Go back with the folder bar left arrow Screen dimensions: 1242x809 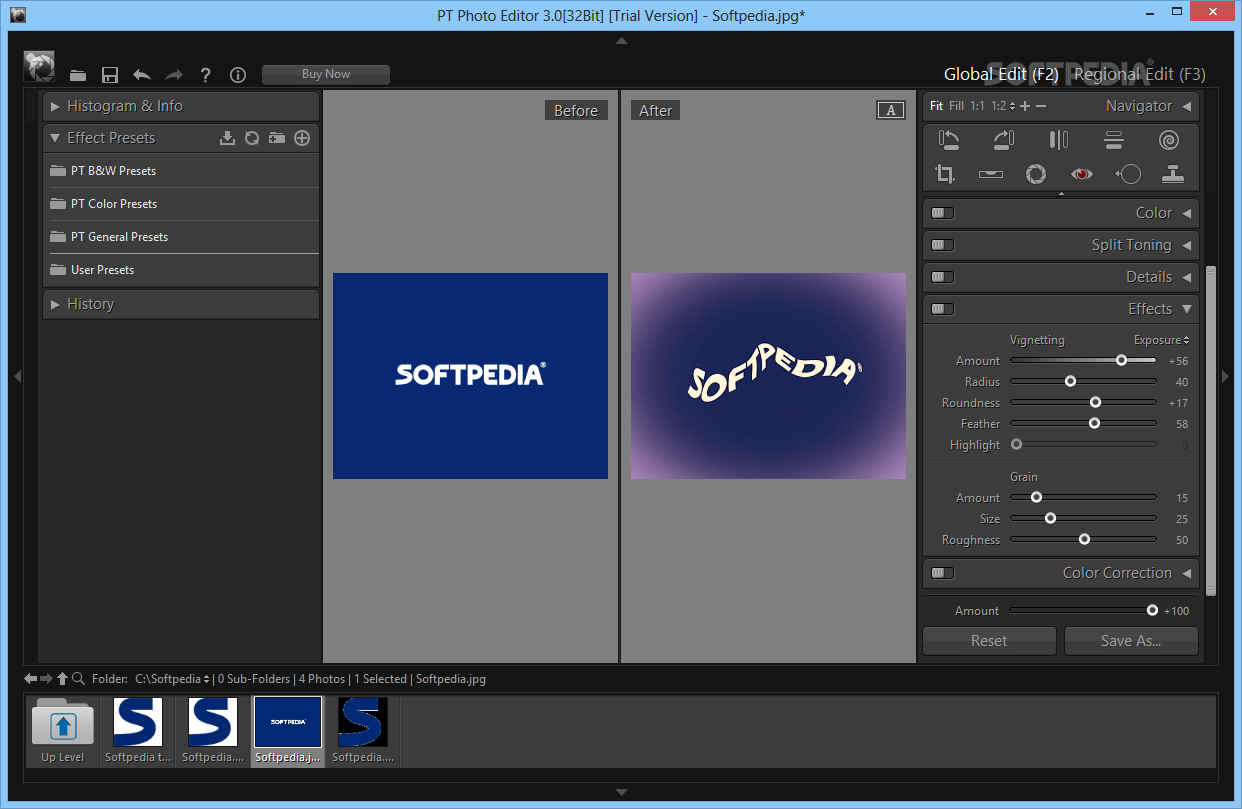(x=31, y=679)
